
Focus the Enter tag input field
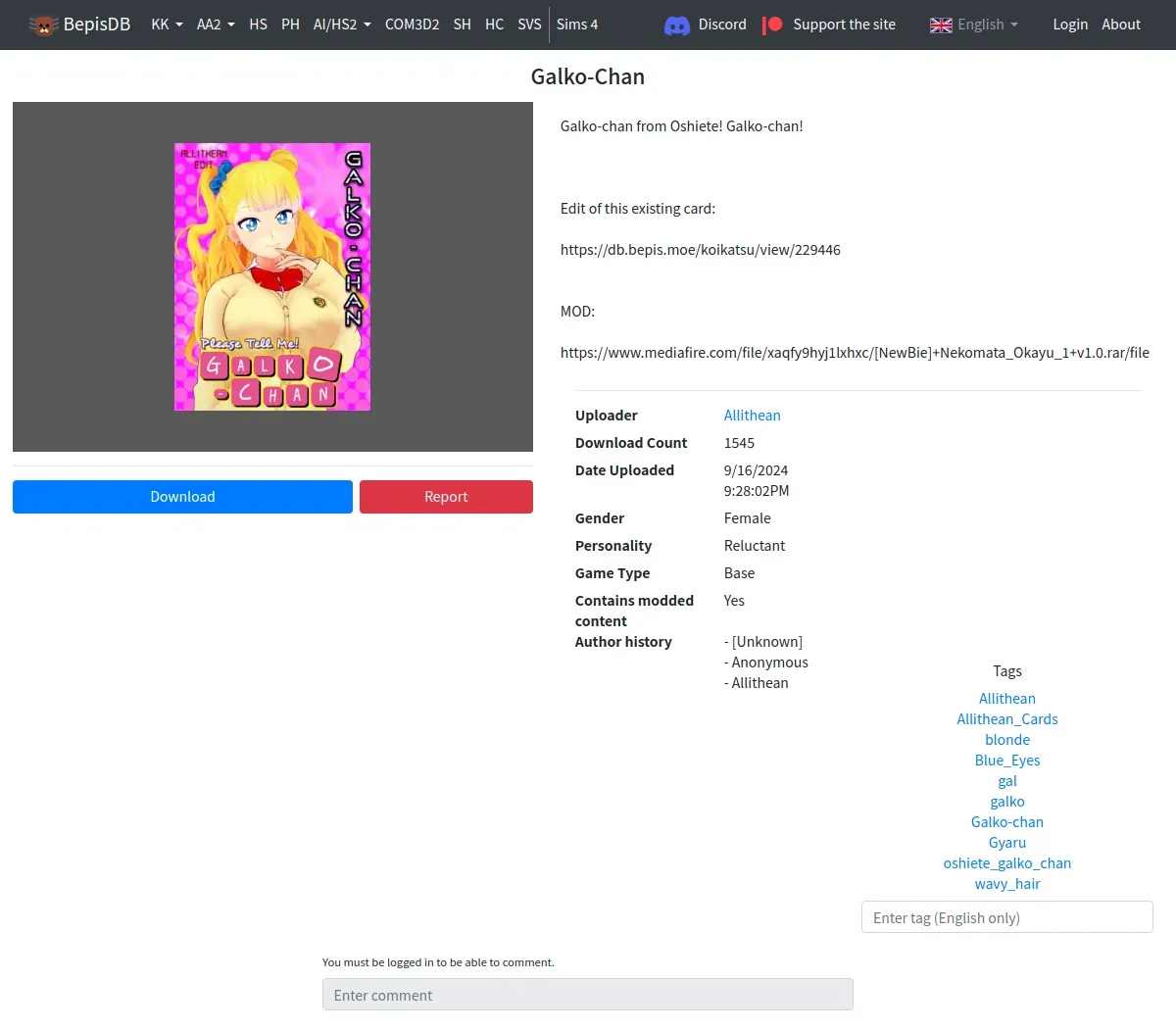pyautogui.click(x=1007, y=917)
